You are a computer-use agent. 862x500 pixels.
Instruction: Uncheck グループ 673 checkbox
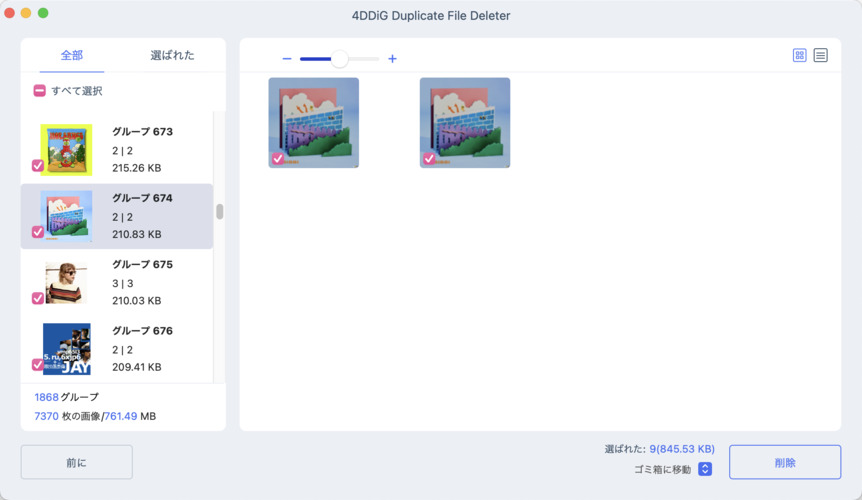tap(38, 165)
